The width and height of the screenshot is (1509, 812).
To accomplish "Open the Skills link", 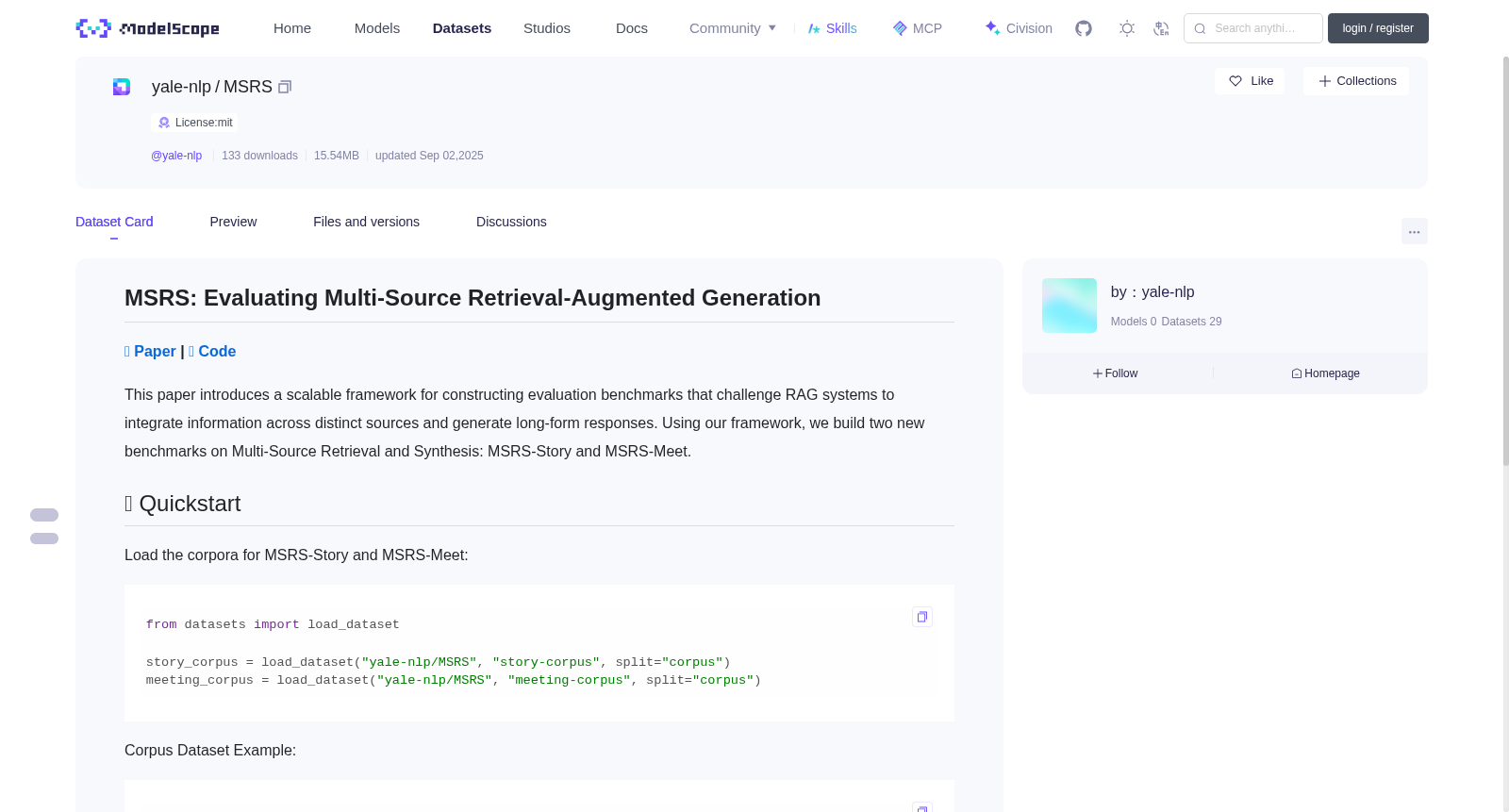I will pyautogui.click(x=833, y=28).
